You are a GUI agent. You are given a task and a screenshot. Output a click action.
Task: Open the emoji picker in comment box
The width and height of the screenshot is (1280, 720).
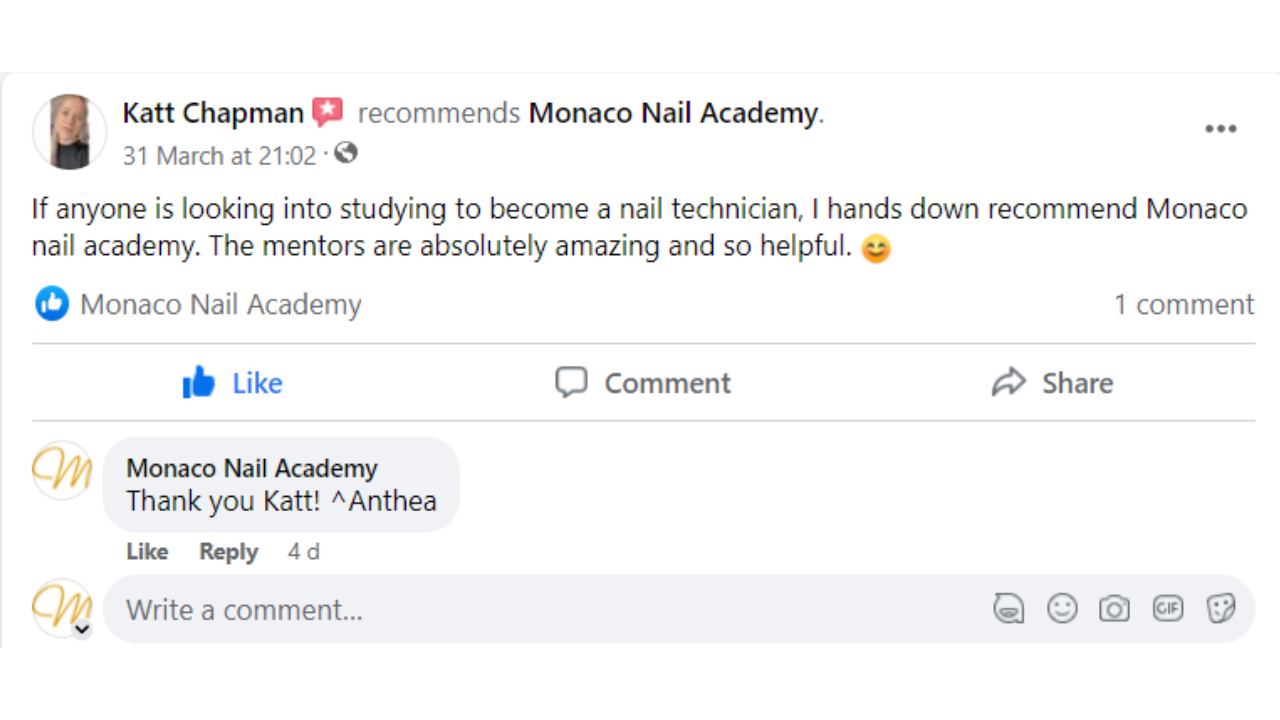[x=1062, y=608]
